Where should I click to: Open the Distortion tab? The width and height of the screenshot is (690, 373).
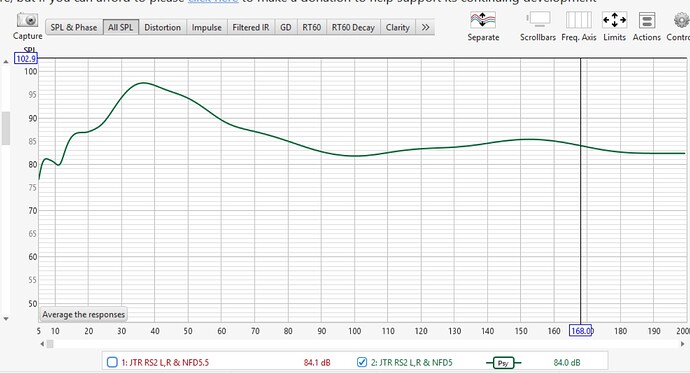tap(162, 27)
